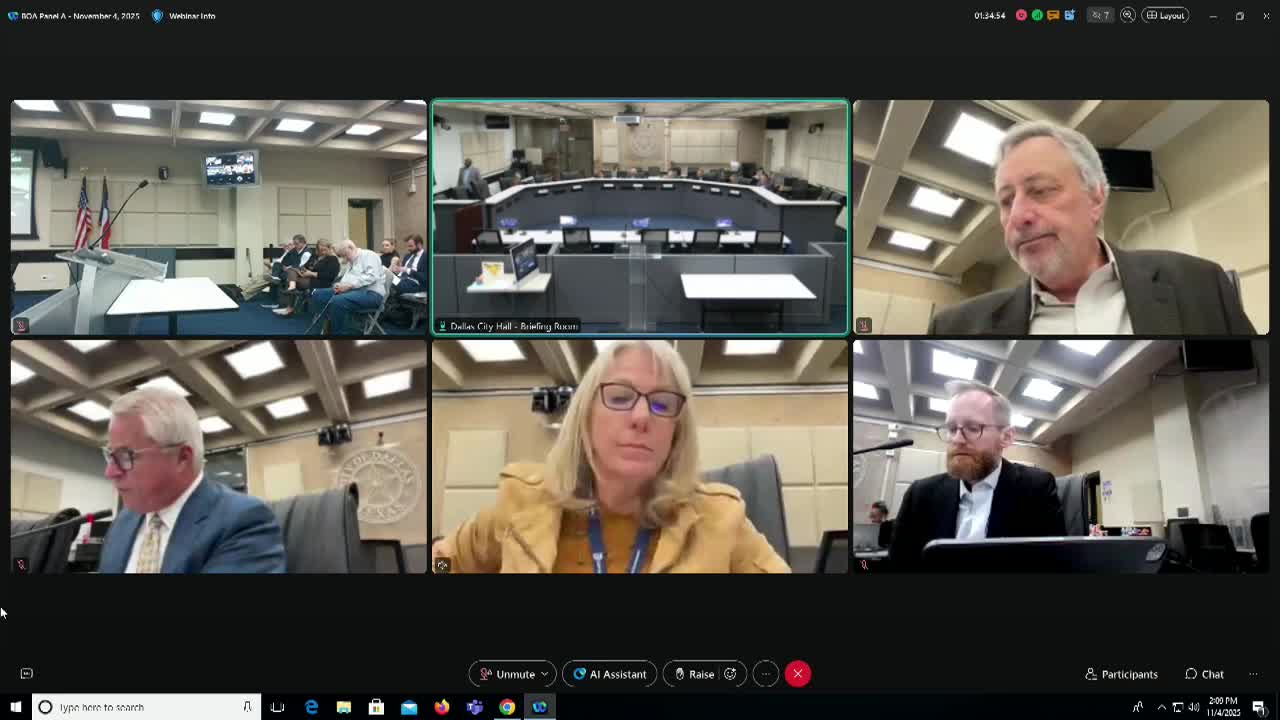Unmute the microphone
Viewport: 1280px width, 720px height.
pos(508,674)
